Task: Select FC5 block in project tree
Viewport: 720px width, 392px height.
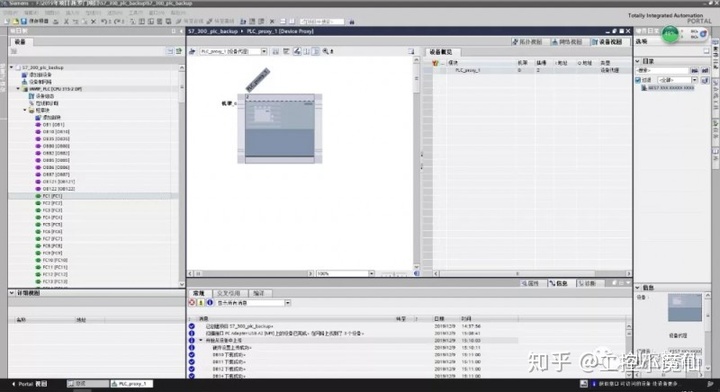Action: tap(52, 224)
